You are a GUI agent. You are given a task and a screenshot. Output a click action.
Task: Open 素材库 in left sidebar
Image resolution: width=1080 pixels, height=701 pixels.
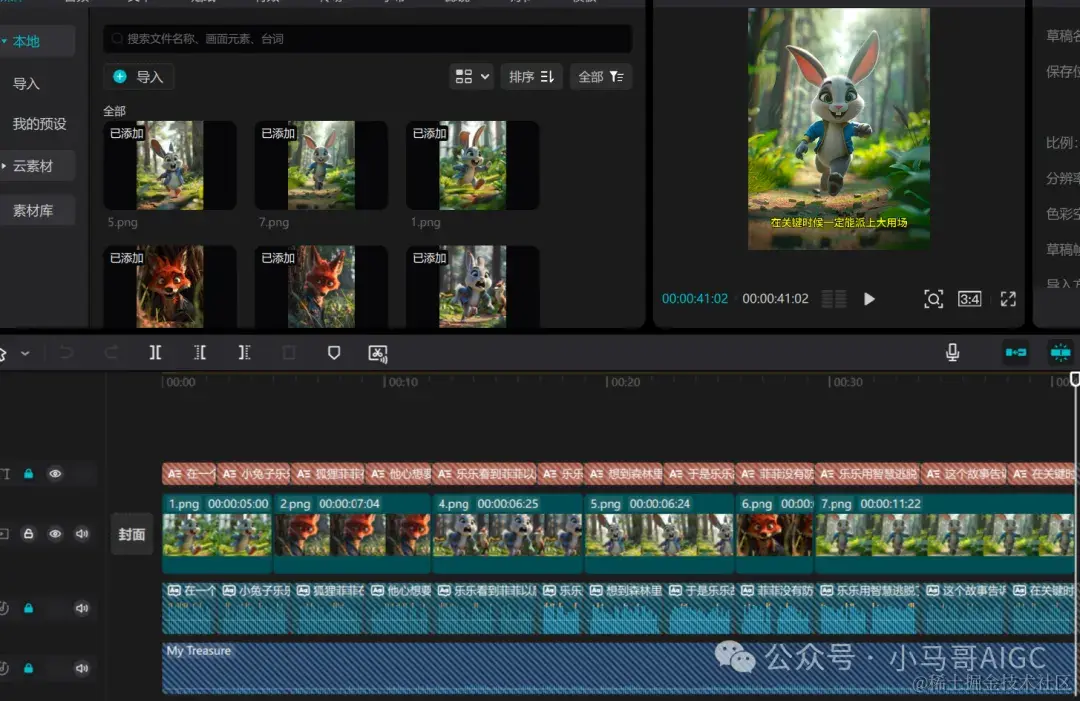tap(32, 211)
